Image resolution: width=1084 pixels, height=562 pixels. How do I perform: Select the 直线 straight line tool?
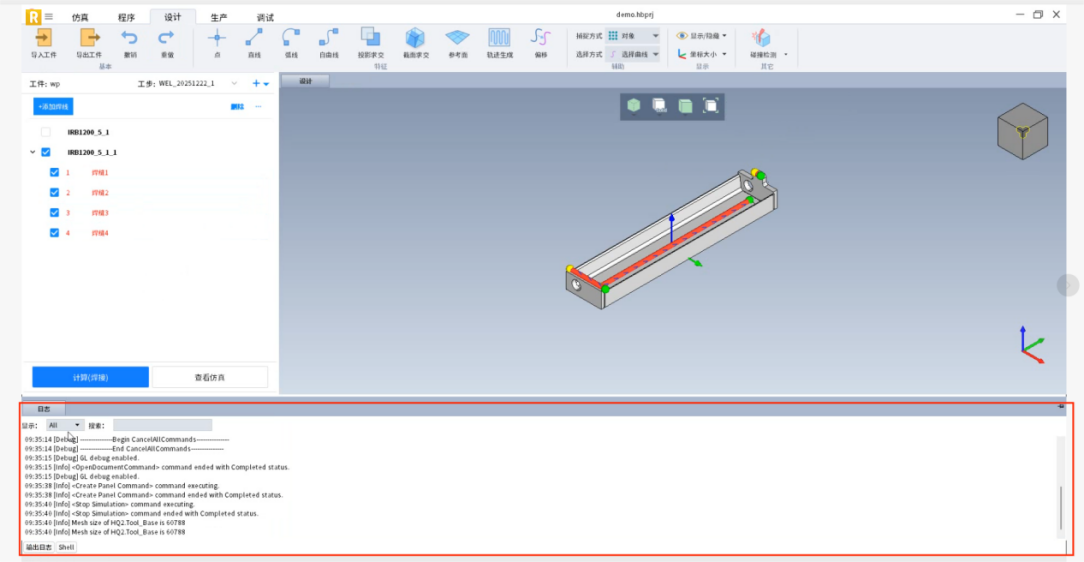254,38
